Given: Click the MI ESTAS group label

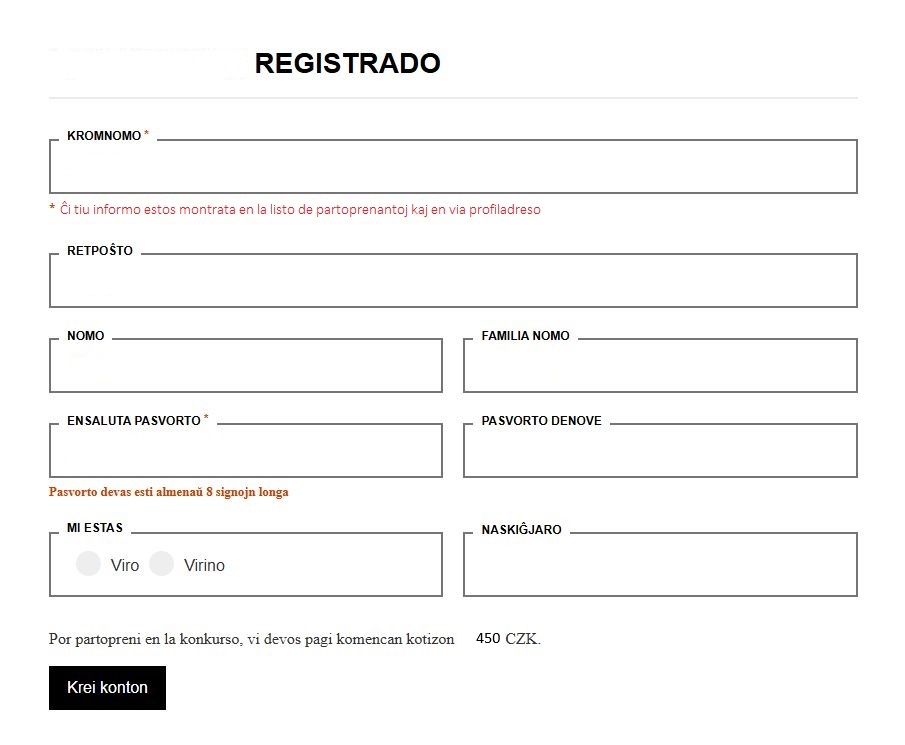Looking at the screenshot, I should point(95,528).
